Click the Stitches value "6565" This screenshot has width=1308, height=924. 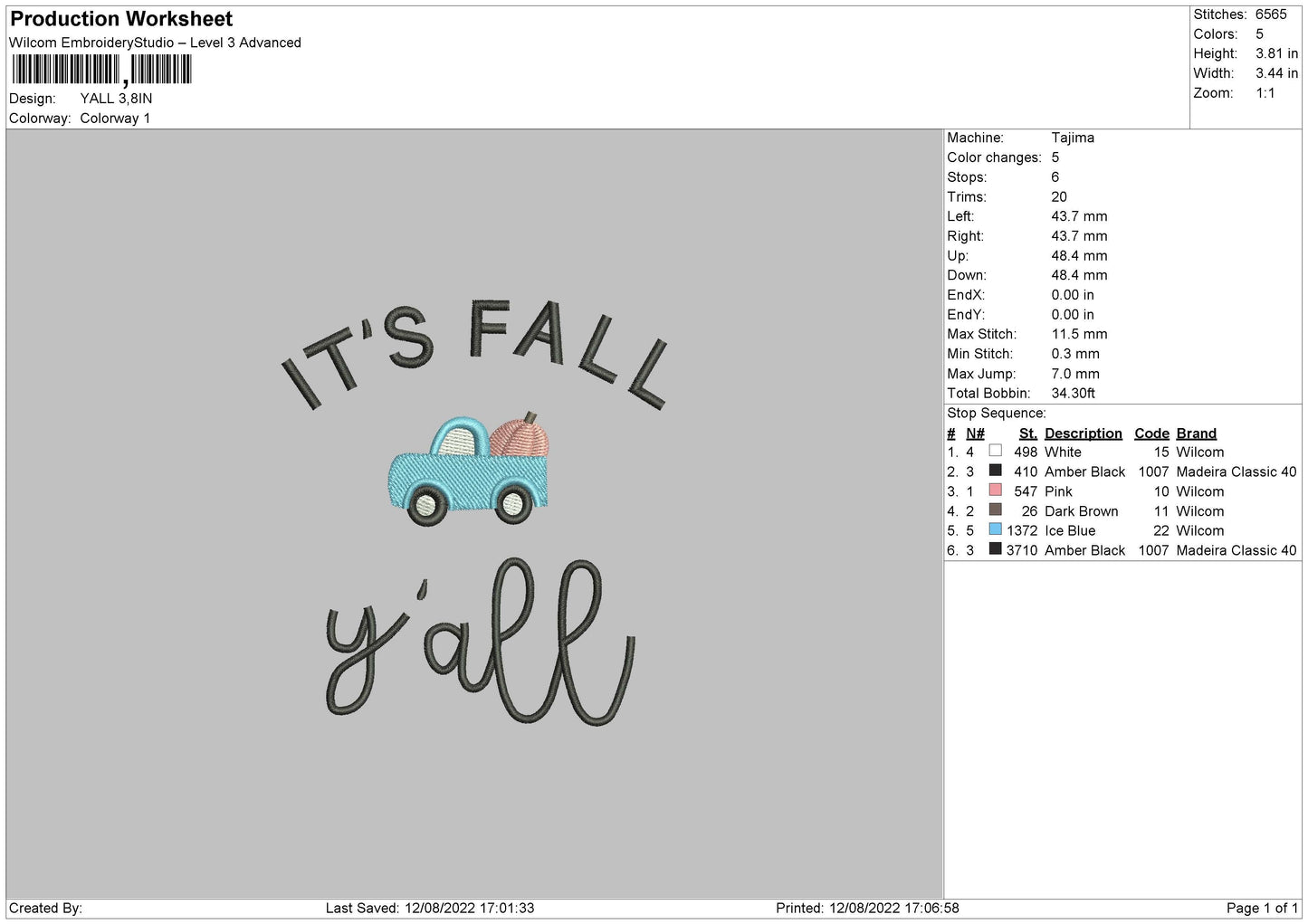[1271, 14]
